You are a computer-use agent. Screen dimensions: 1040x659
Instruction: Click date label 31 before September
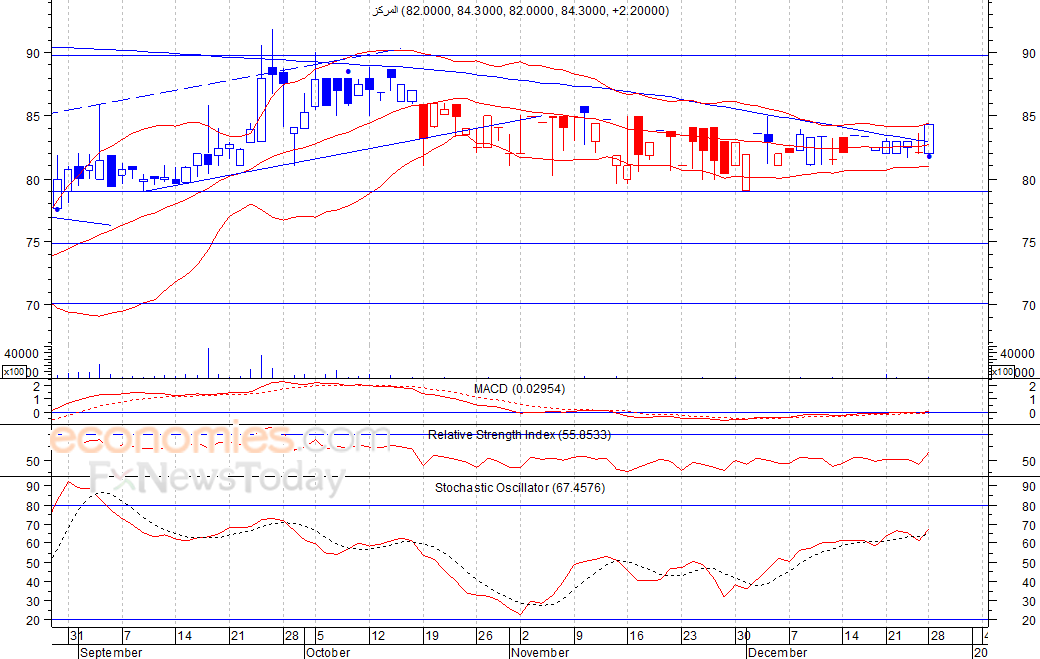click(76, 636)
